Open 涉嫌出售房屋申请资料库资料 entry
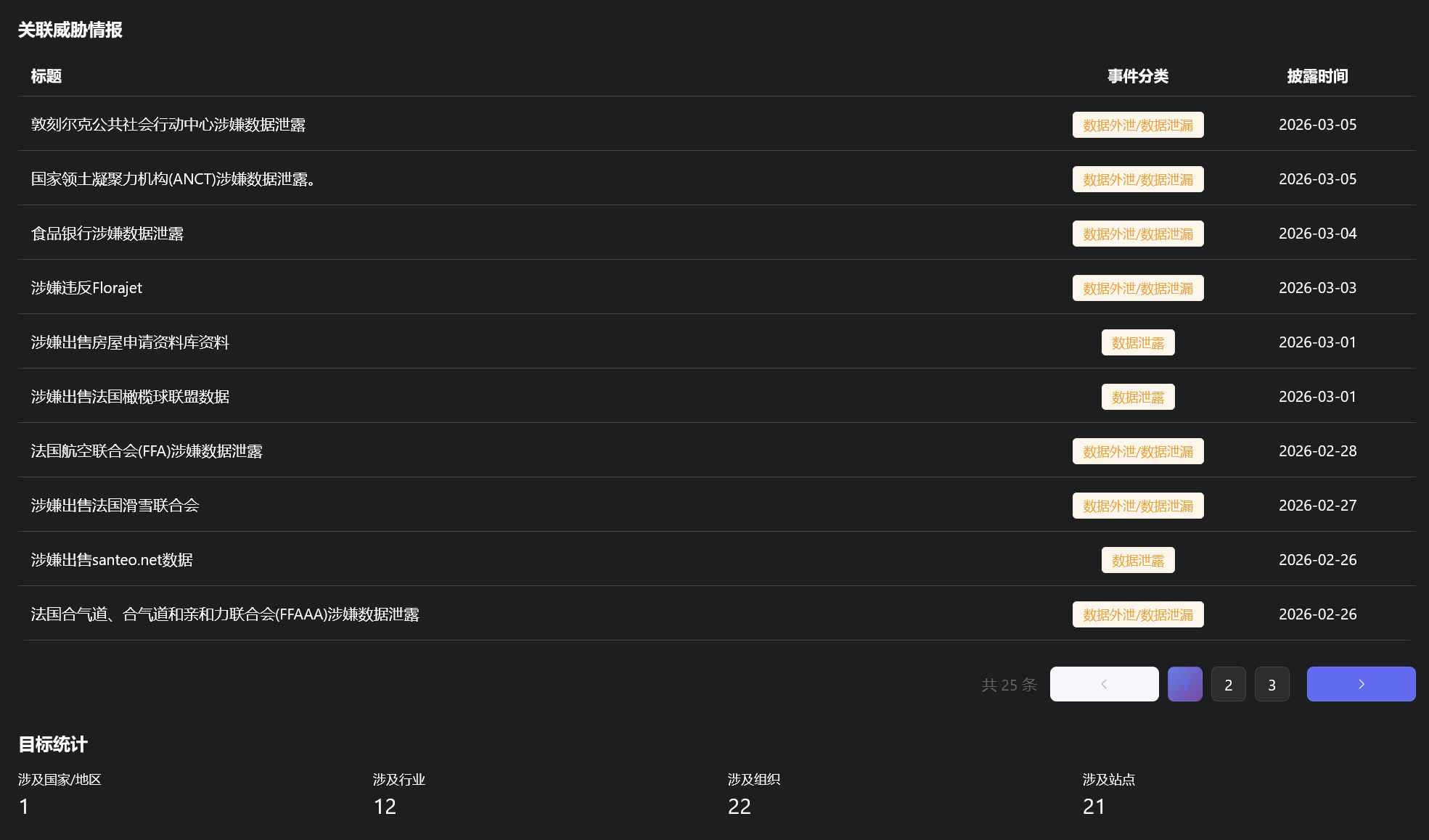The width and height of the screenshot is (1429, 840). (x=130, y=342)
